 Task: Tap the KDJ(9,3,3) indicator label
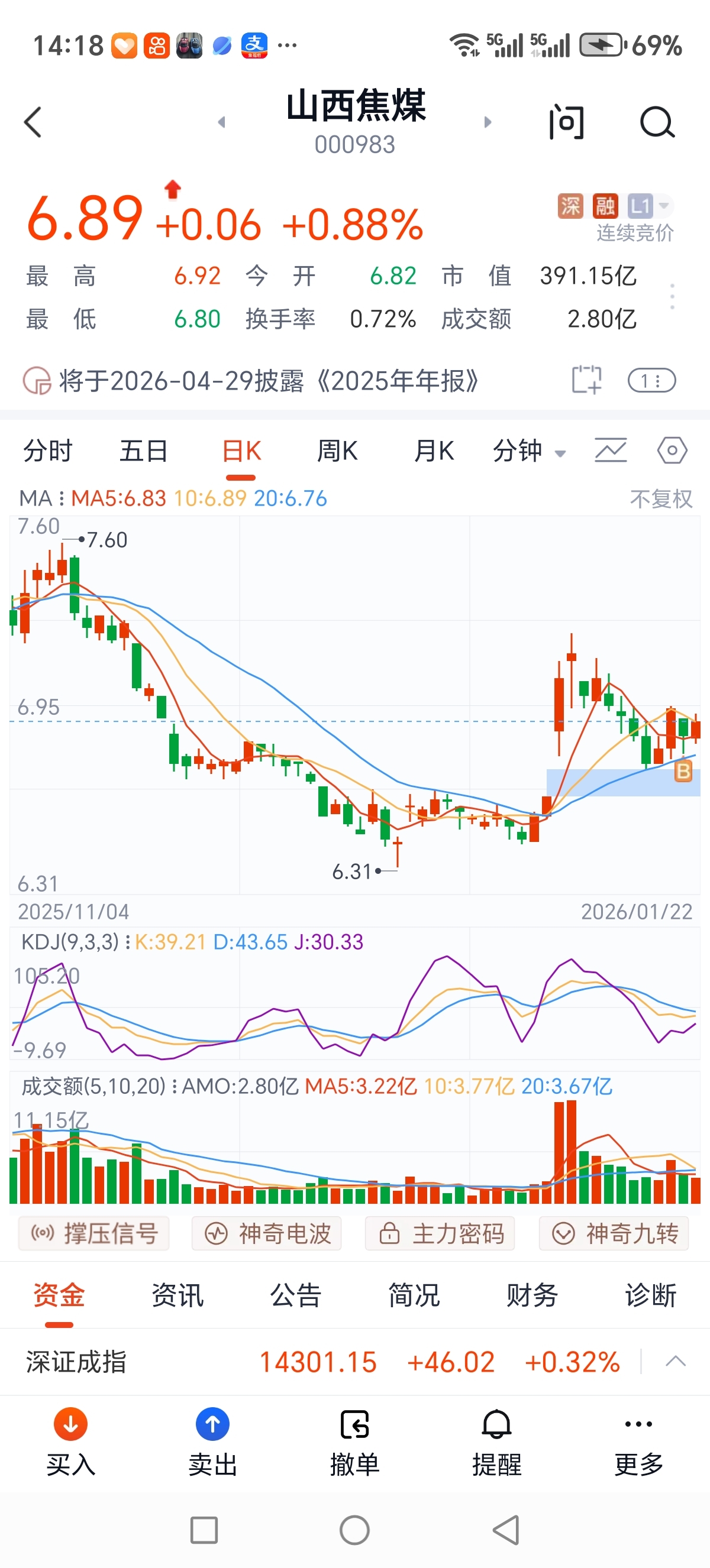pos(70,942)
